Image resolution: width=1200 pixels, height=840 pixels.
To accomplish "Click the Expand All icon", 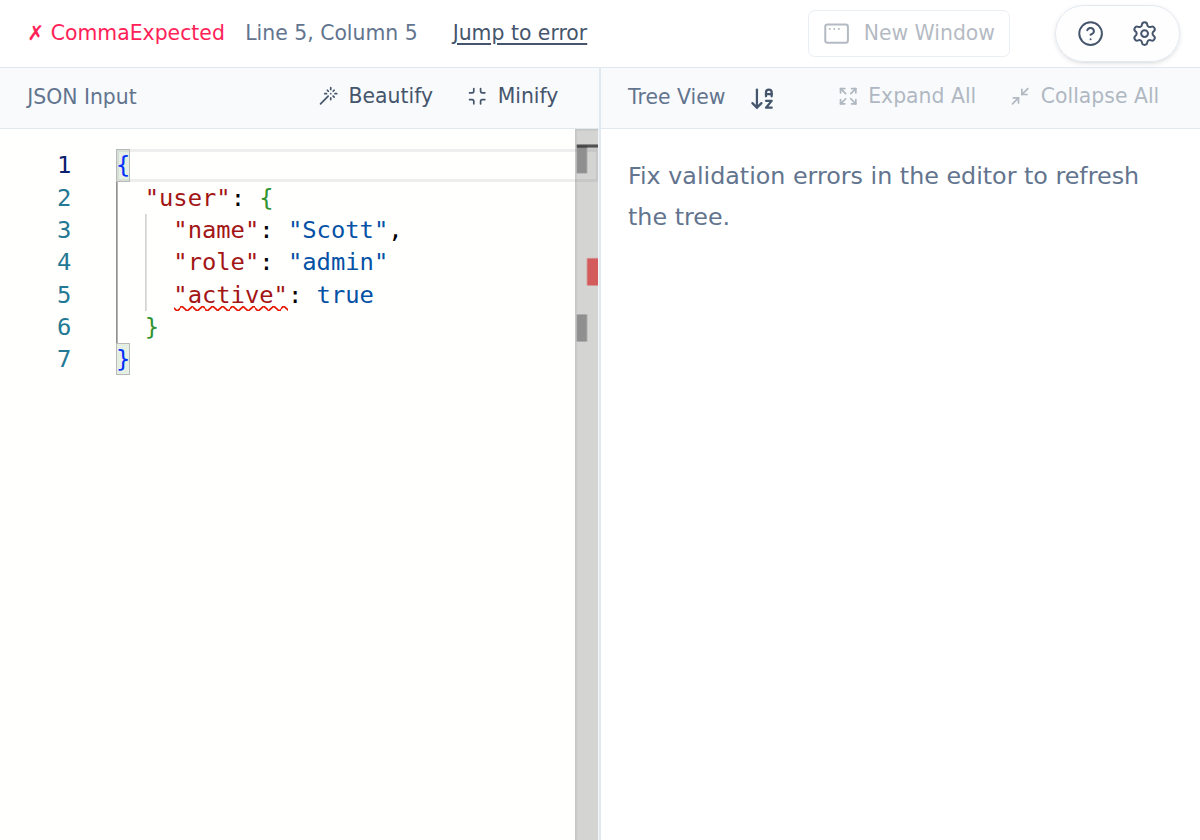I will tap(848, 96).
